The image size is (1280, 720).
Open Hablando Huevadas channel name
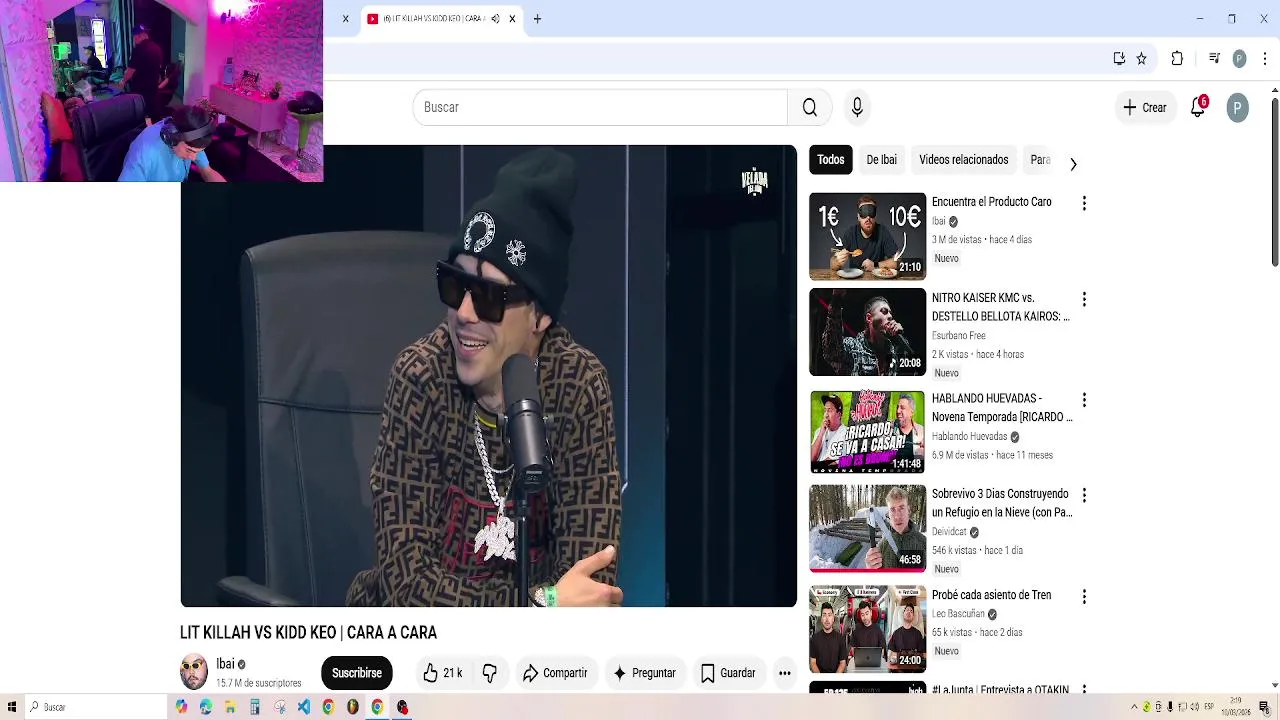pos(969,437)
